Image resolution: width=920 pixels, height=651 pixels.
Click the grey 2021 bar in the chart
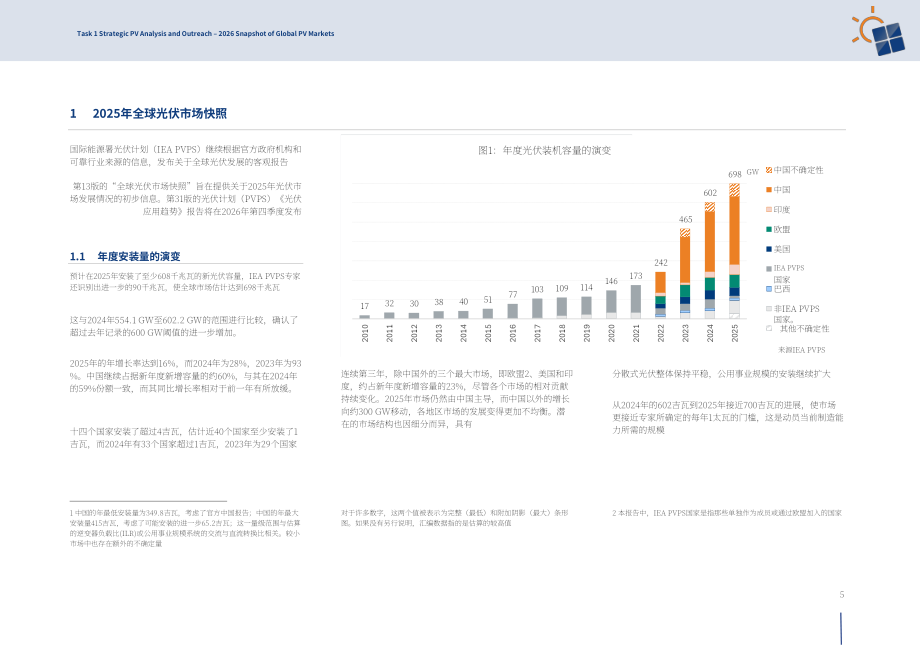[636, 299]
